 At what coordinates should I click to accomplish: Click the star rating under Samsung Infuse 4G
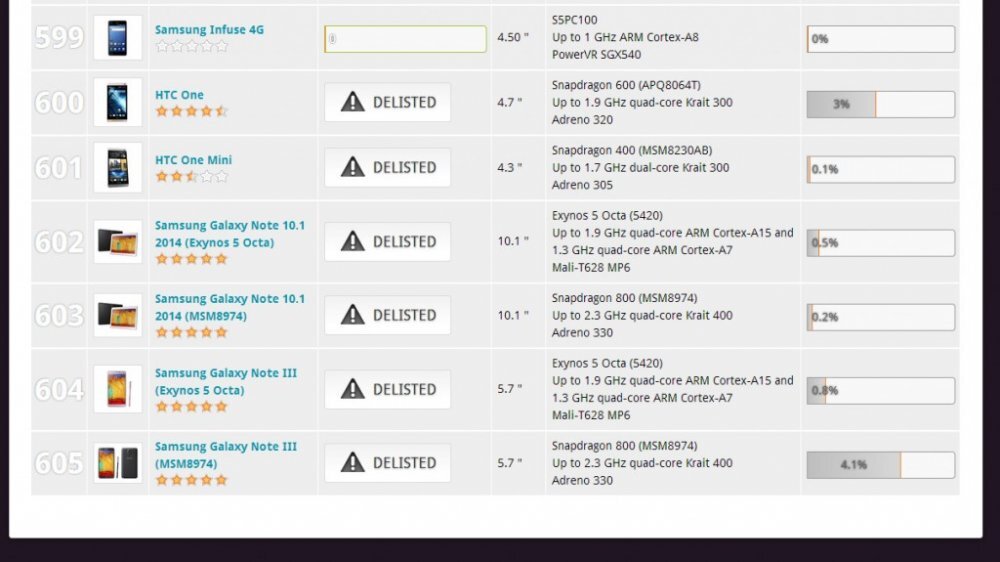191,46
